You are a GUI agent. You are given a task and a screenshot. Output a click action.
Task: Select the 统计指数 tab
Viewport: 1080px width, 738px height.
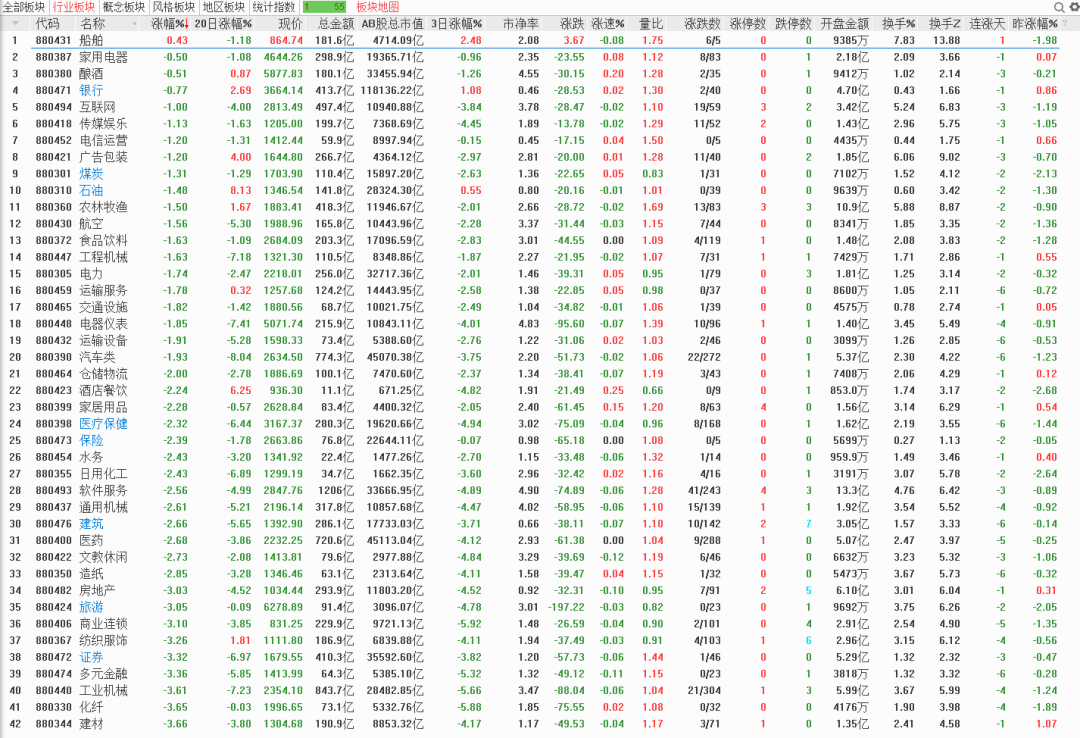273,7
